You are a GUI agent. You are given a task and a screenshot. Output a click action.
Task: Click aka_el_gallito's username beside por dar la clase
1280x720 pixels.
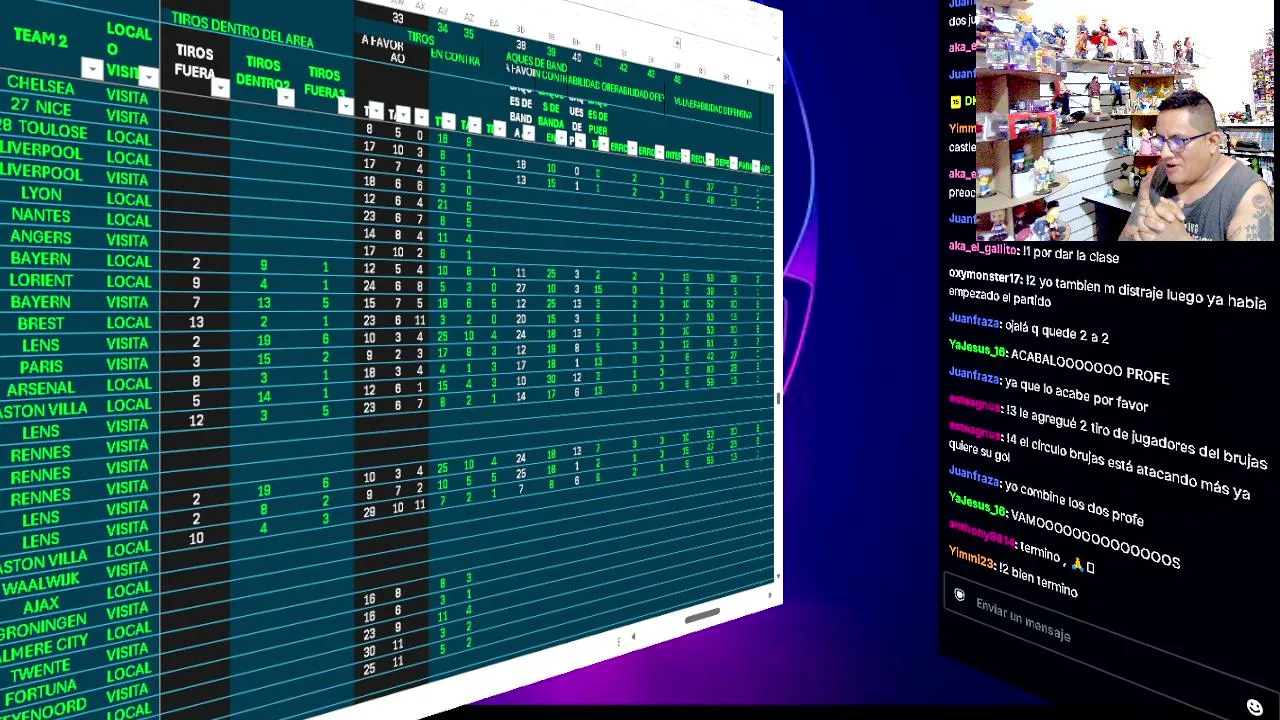click(x=982, y=249)
